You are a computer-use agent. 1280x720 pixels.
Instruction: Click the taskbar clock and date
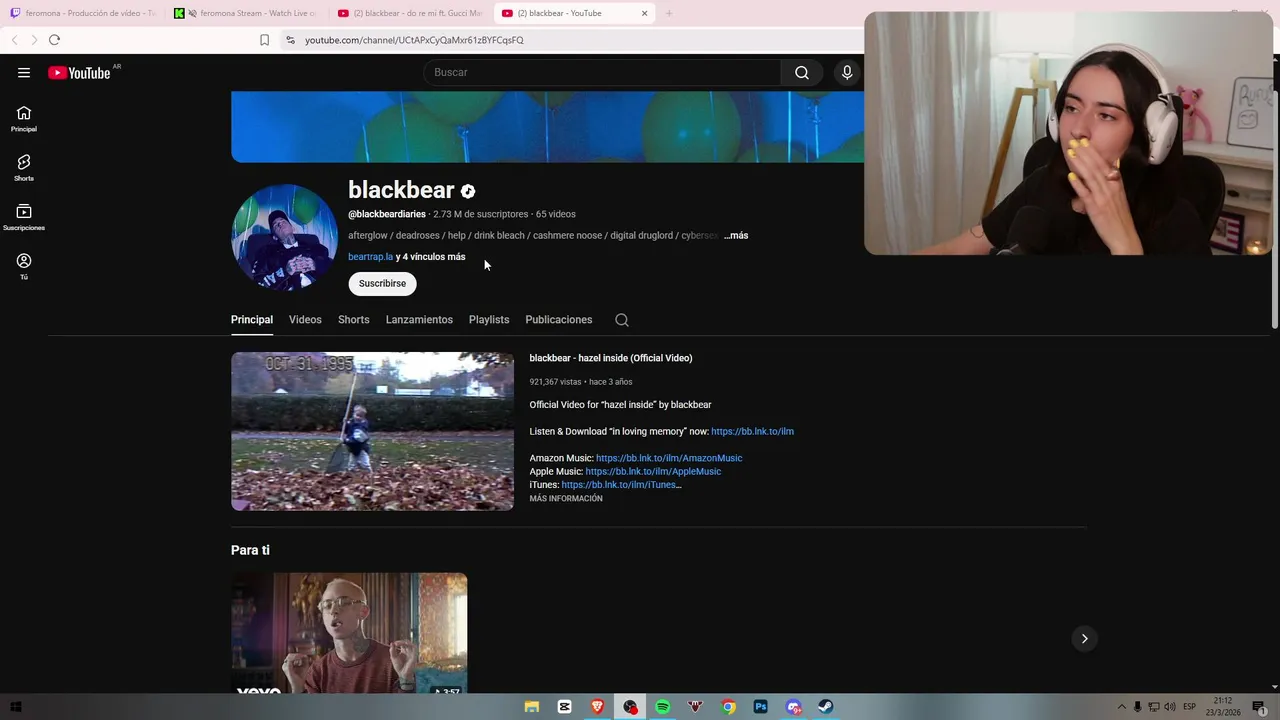[1223, 707]
